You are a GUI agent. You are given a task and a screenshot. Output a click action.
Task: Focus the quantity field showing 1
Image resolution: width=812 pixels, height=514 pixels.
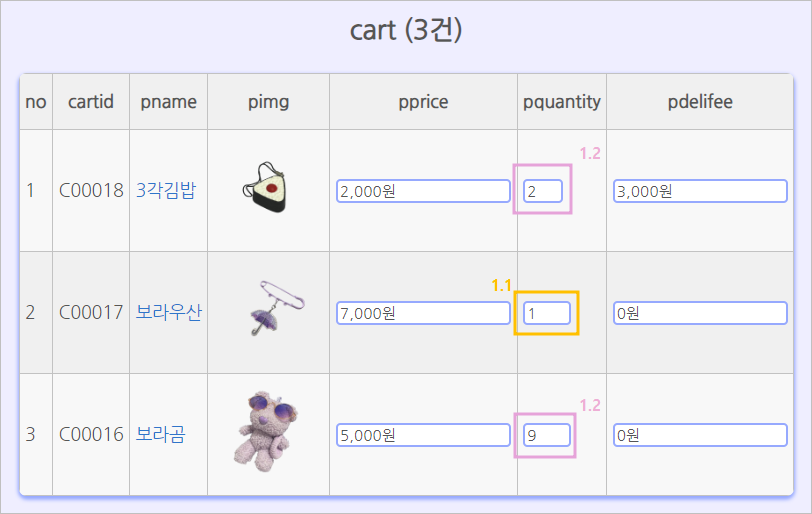click(x=547, y=313)
